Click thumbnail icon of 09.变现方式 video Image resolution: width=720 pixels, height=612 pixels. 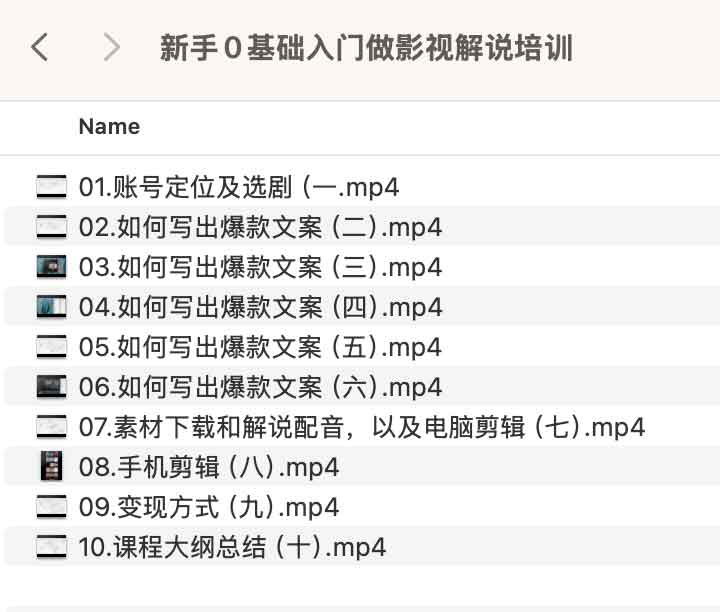click(x=51, y=507)
